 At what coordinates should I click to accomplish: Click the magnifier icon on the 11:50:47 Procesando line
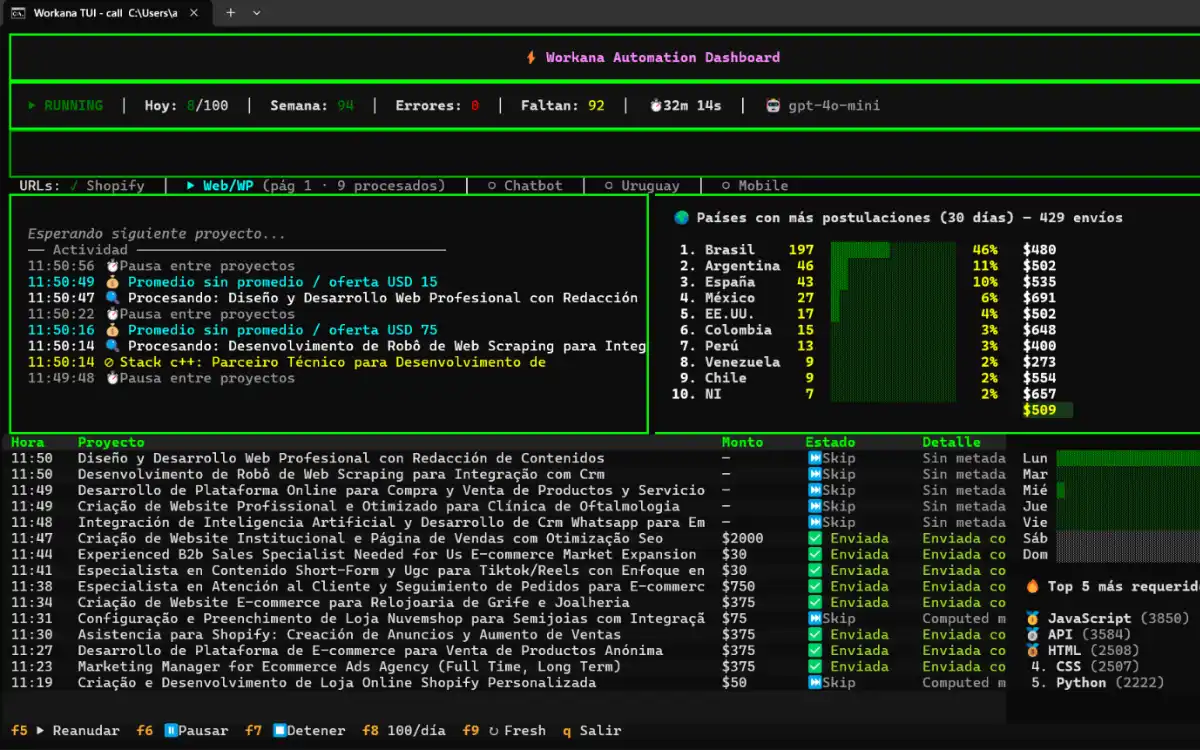pyautogui.click(x=112, y=298)
